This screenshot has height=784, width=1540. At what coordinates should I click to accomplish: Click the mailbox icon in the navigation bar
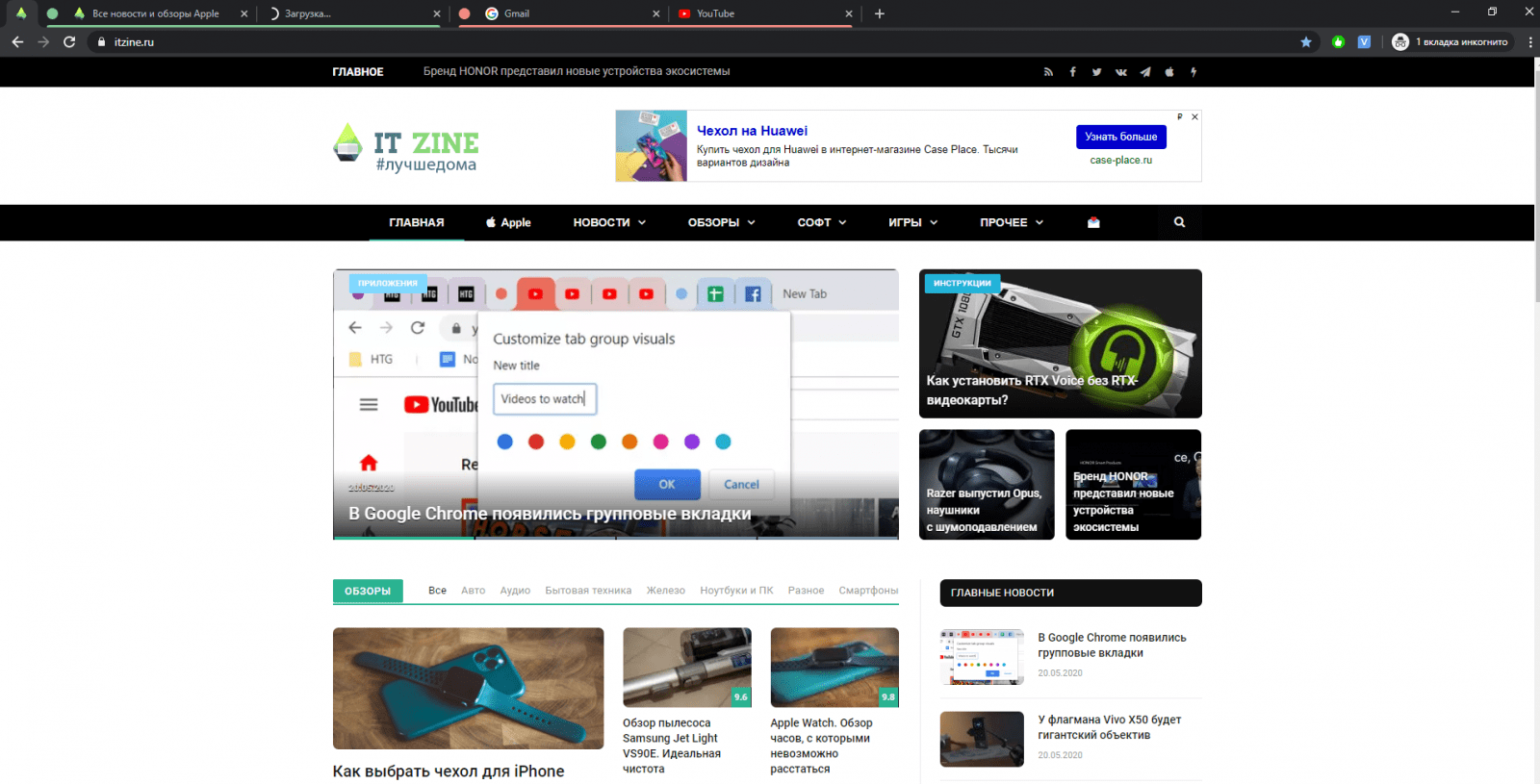[x=1093, y=222]
